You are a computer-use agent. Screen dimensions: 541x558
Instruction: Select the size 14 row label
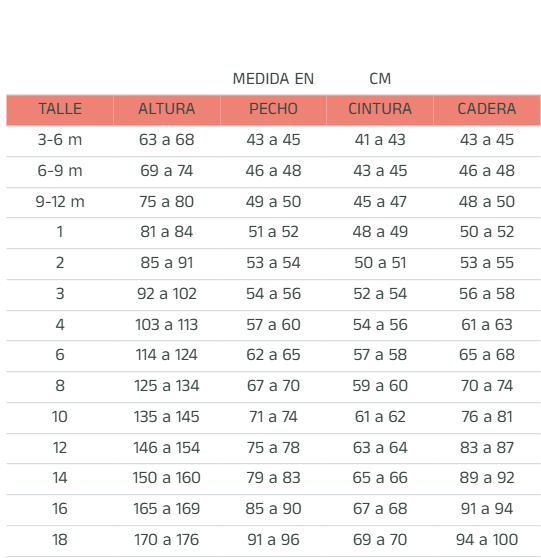click(60, 478)
